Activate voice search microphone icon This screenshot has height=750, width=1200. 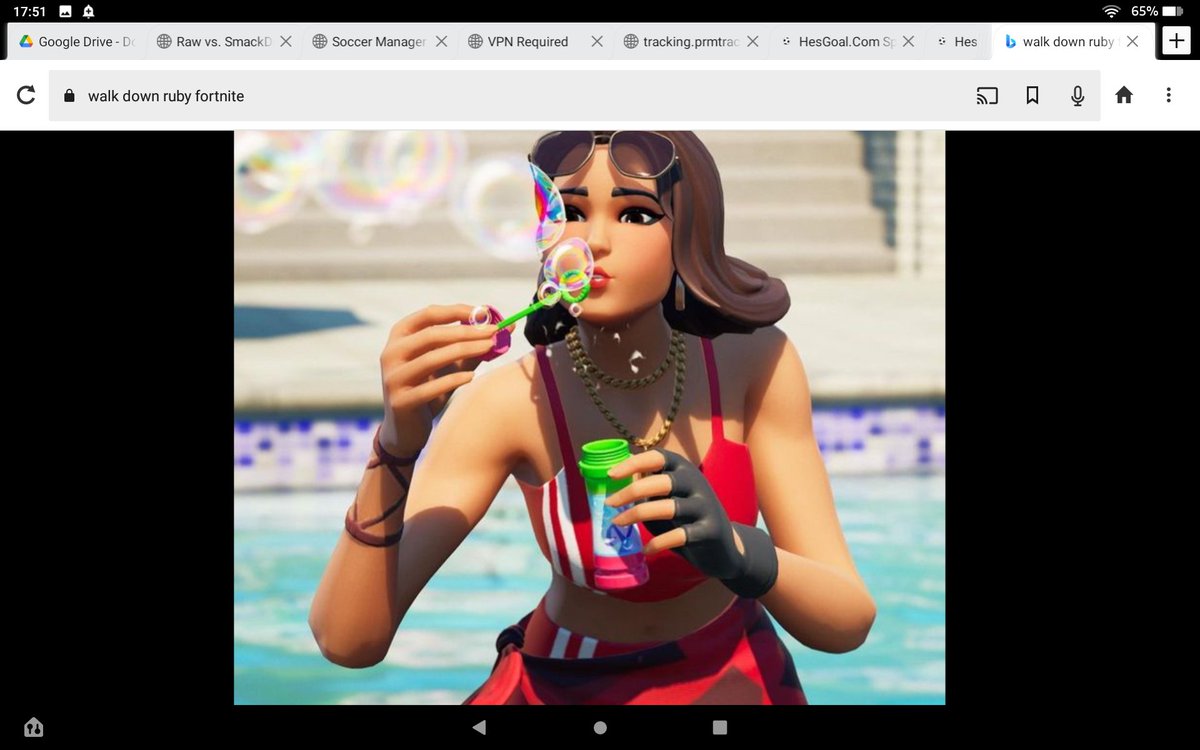point(1078,96)
